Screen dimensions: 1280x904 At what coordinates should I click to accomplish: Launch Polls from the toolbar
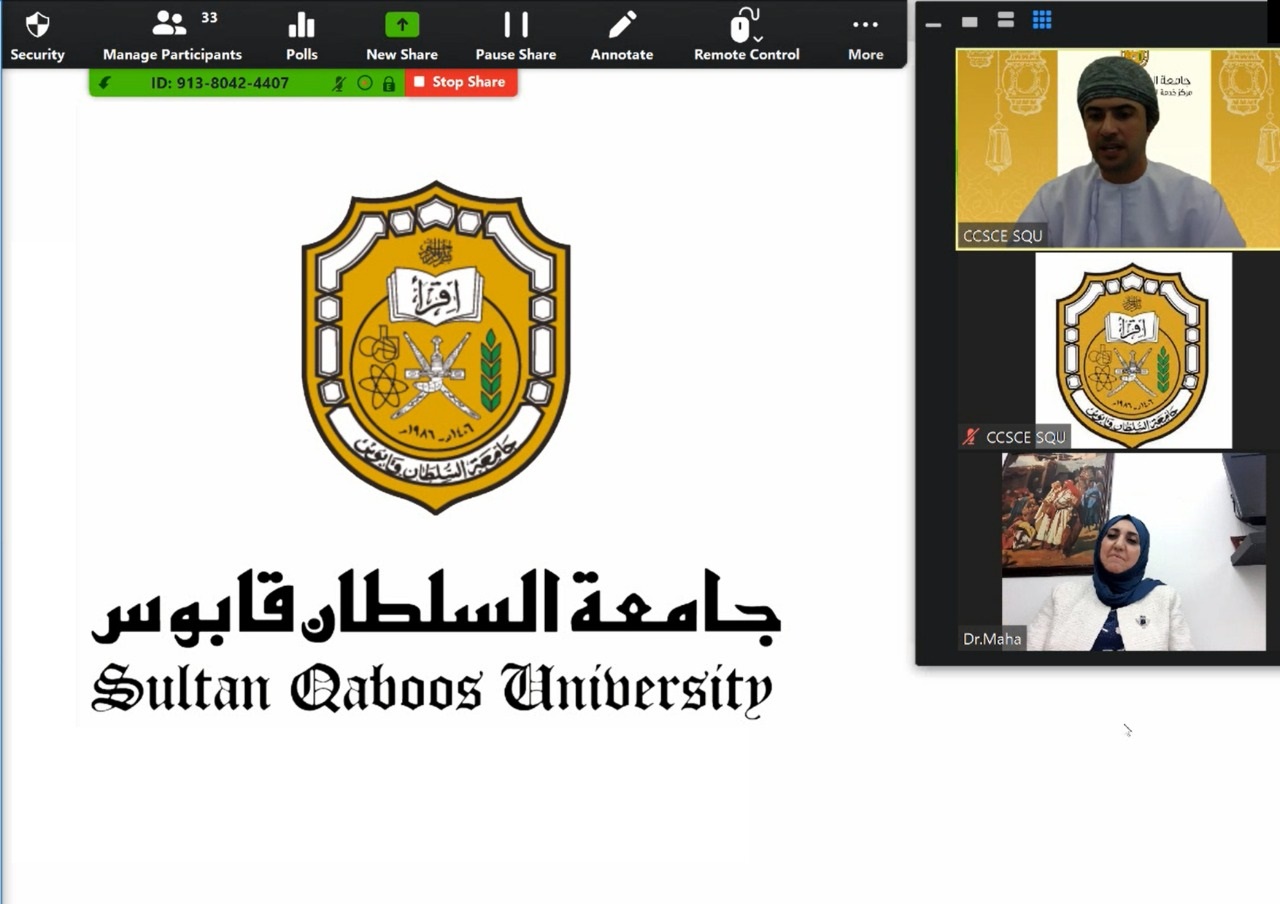coord(301,35)
